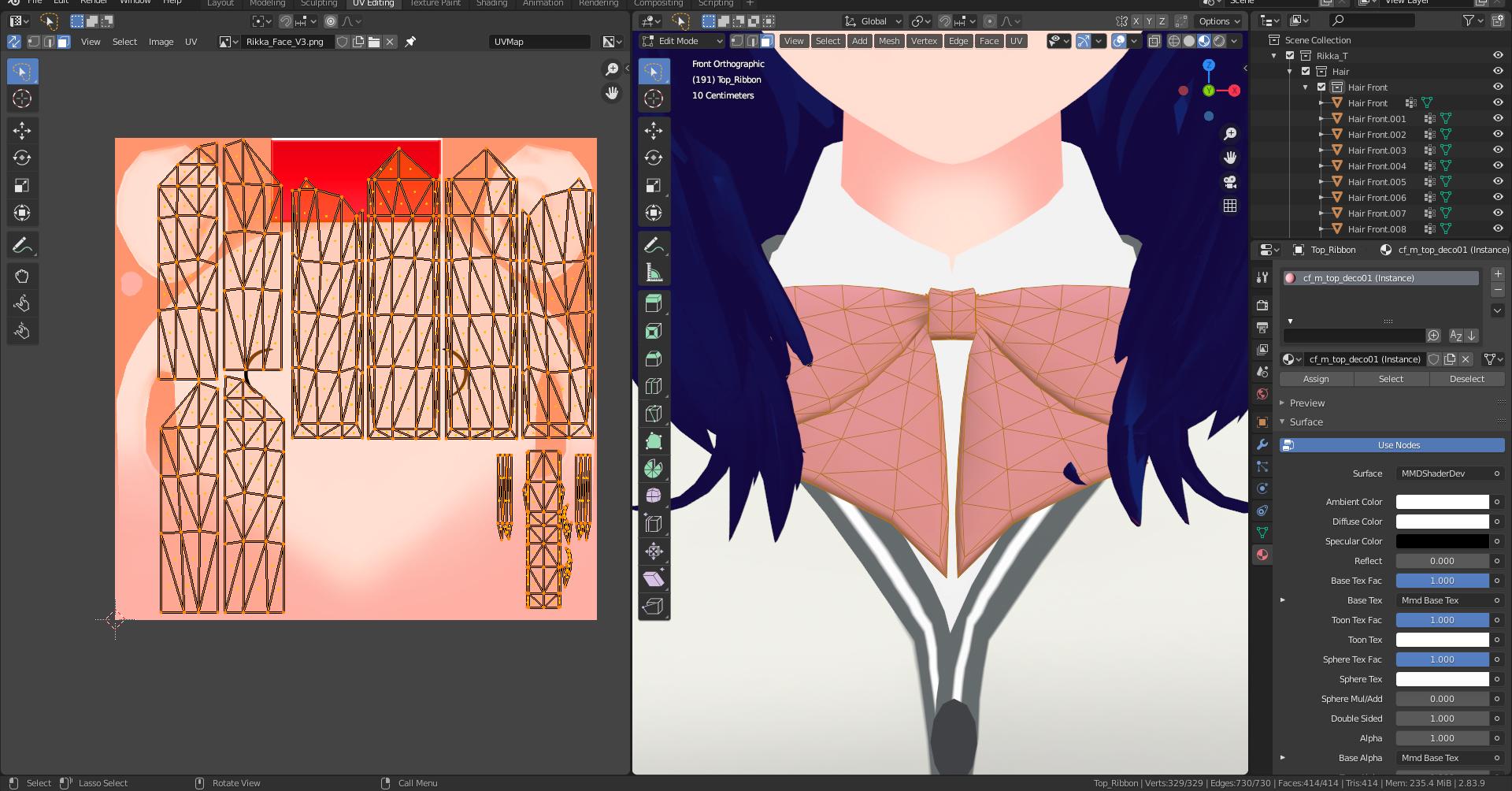
Task: Select the Bevel tool
Action: (654, 359)
